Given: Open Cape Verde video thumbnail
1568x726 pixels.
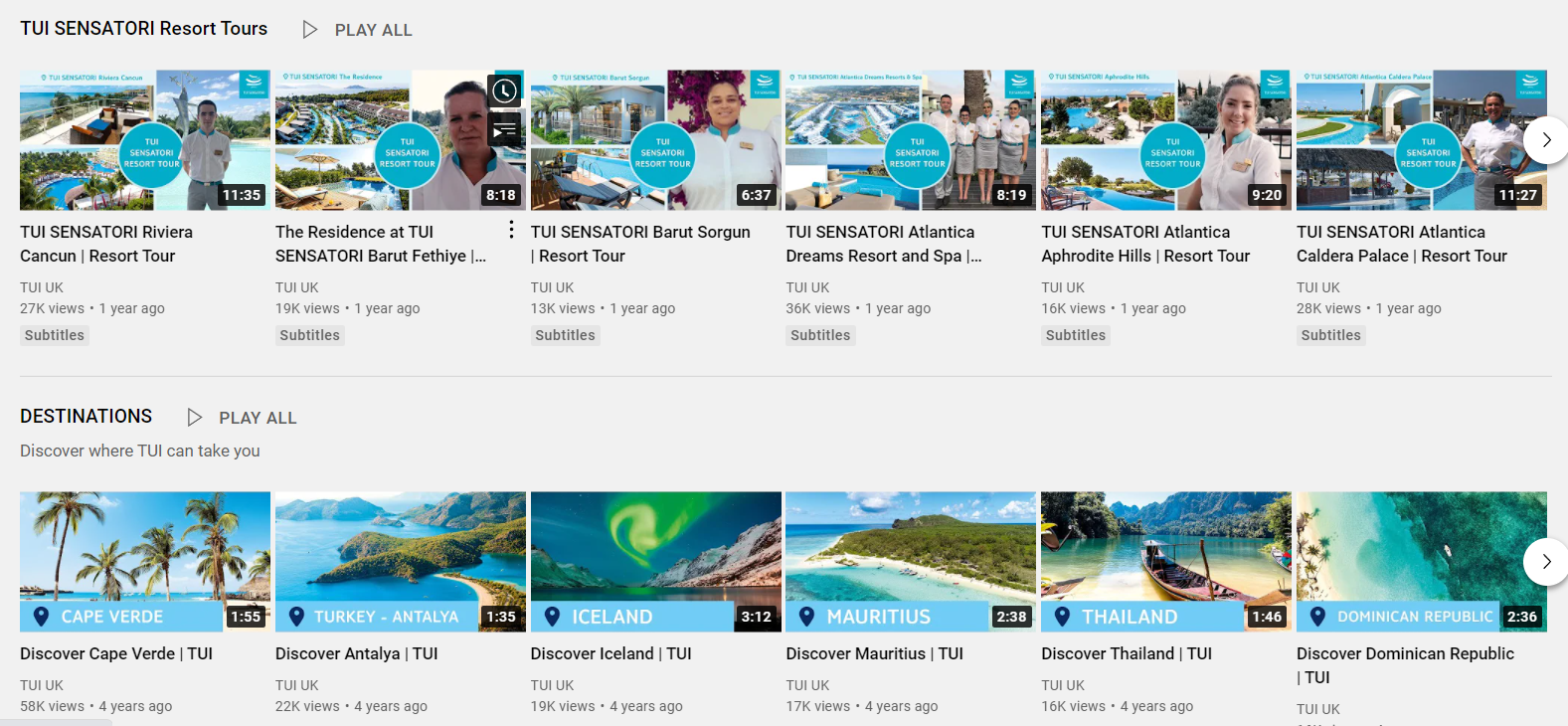Looking at the screenshot, I should click(x=145, y=562).
